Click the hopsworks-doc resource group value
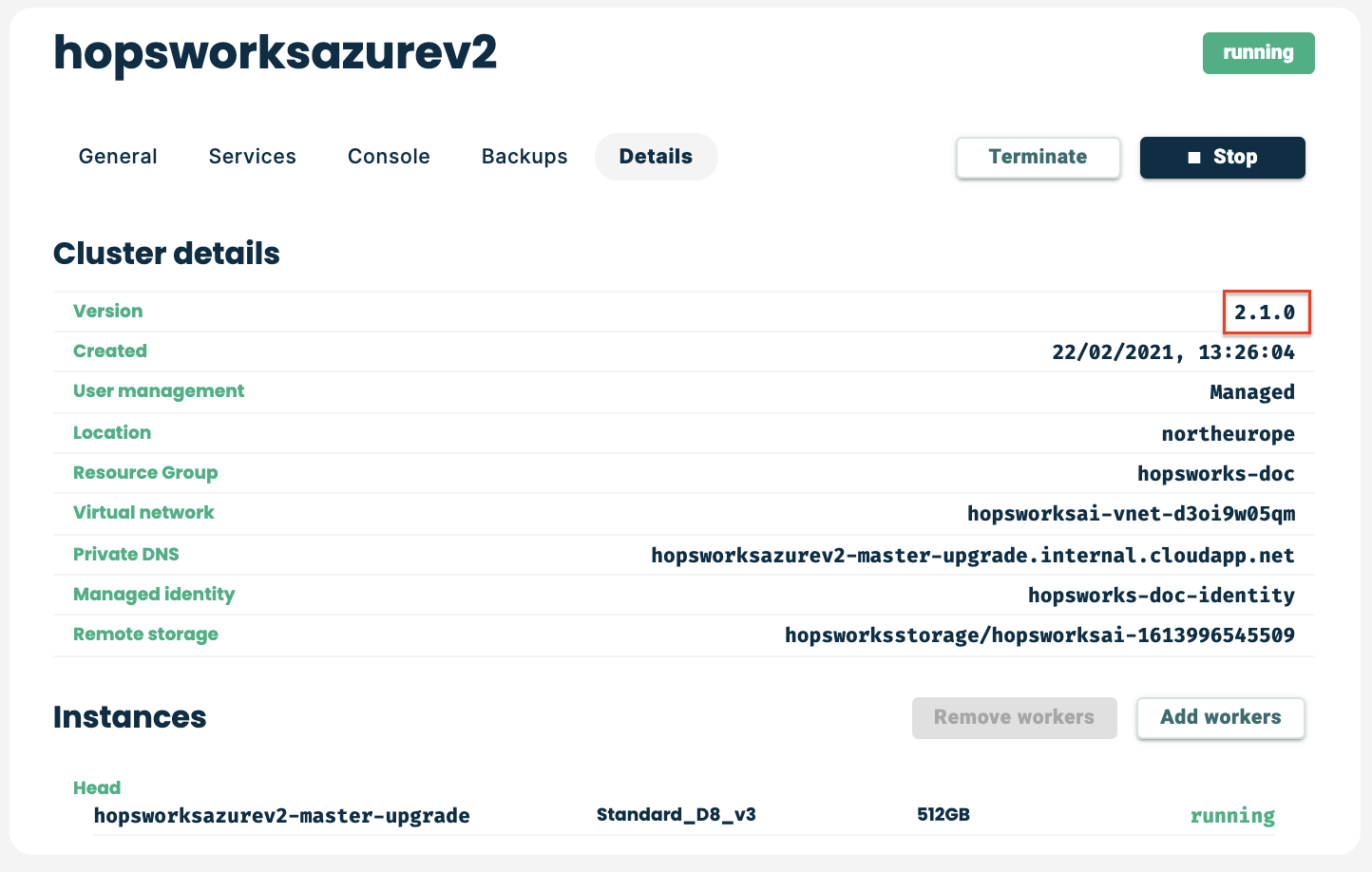The width and height of the screenshot is (1372, 872). 1215,473
